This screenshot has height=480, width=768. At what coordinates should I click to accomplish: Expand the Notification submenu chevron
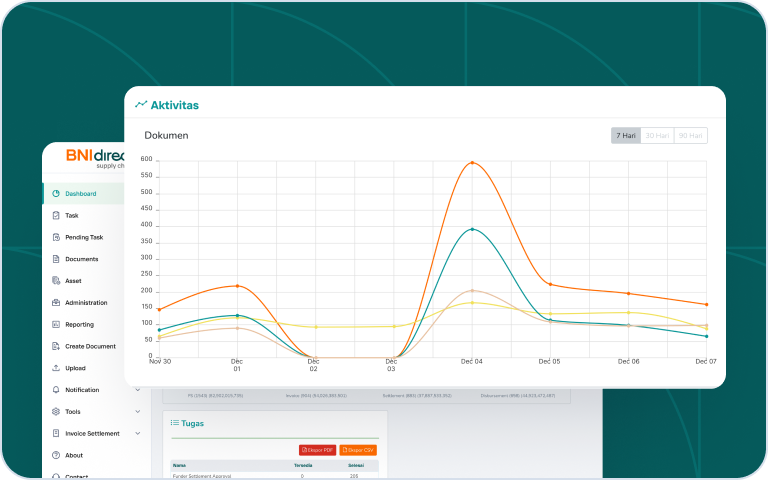pyautogui.click(x=137, y=390)
